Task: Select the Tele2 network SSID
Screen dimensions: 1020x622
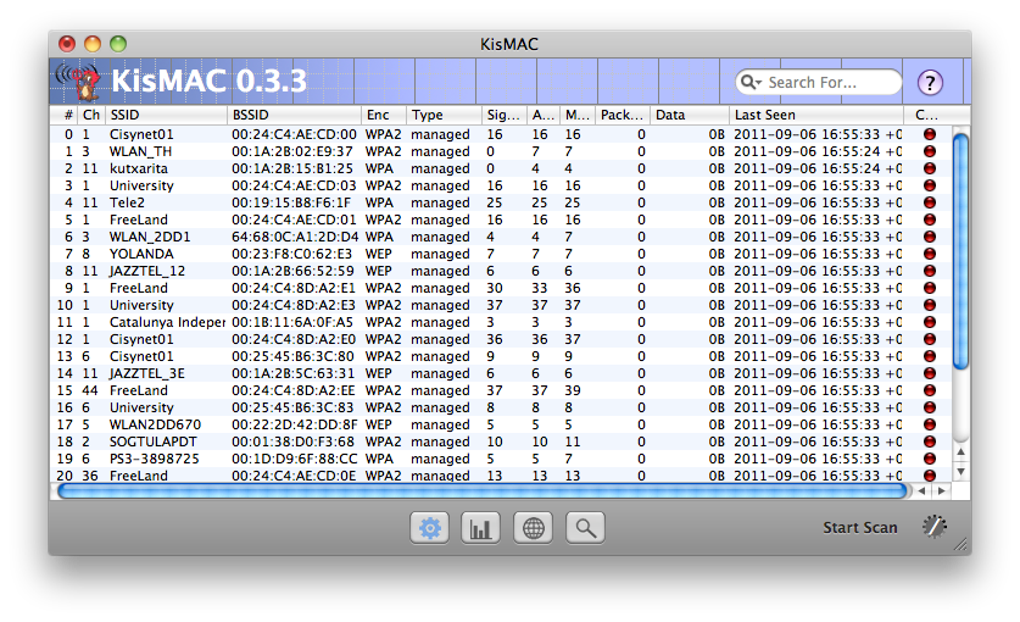Action: [x=127, y=203]
